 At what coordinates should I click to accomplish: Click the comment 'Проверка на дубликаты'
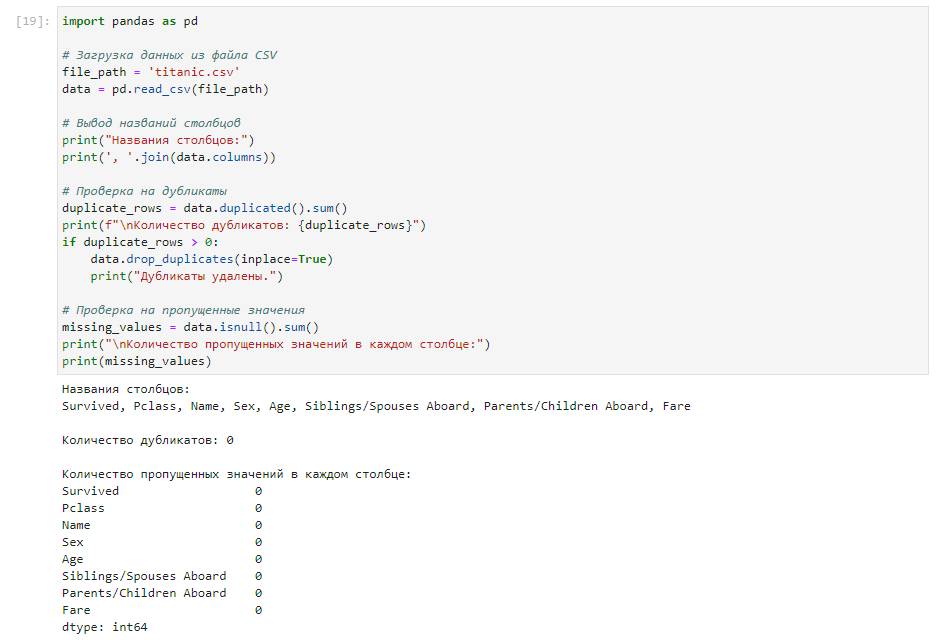pyautogui.click(x=144, y=191)
